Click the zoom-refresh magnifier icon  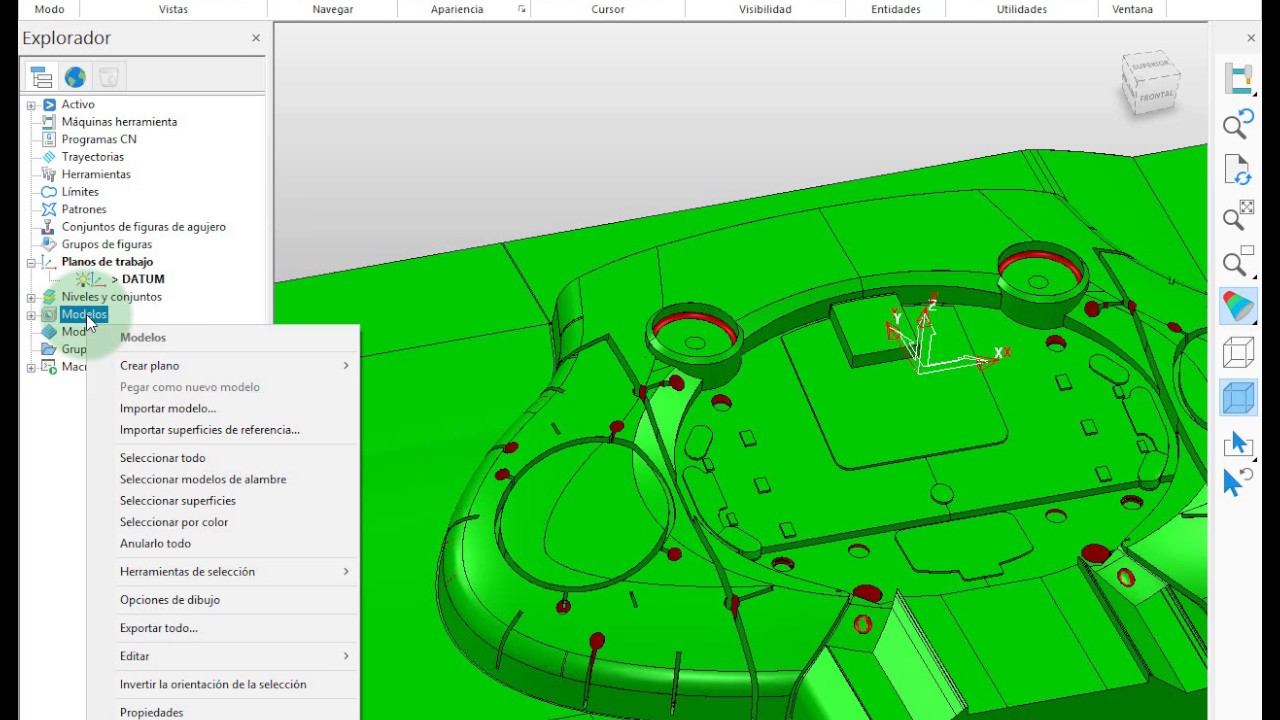pos(1239,125)
